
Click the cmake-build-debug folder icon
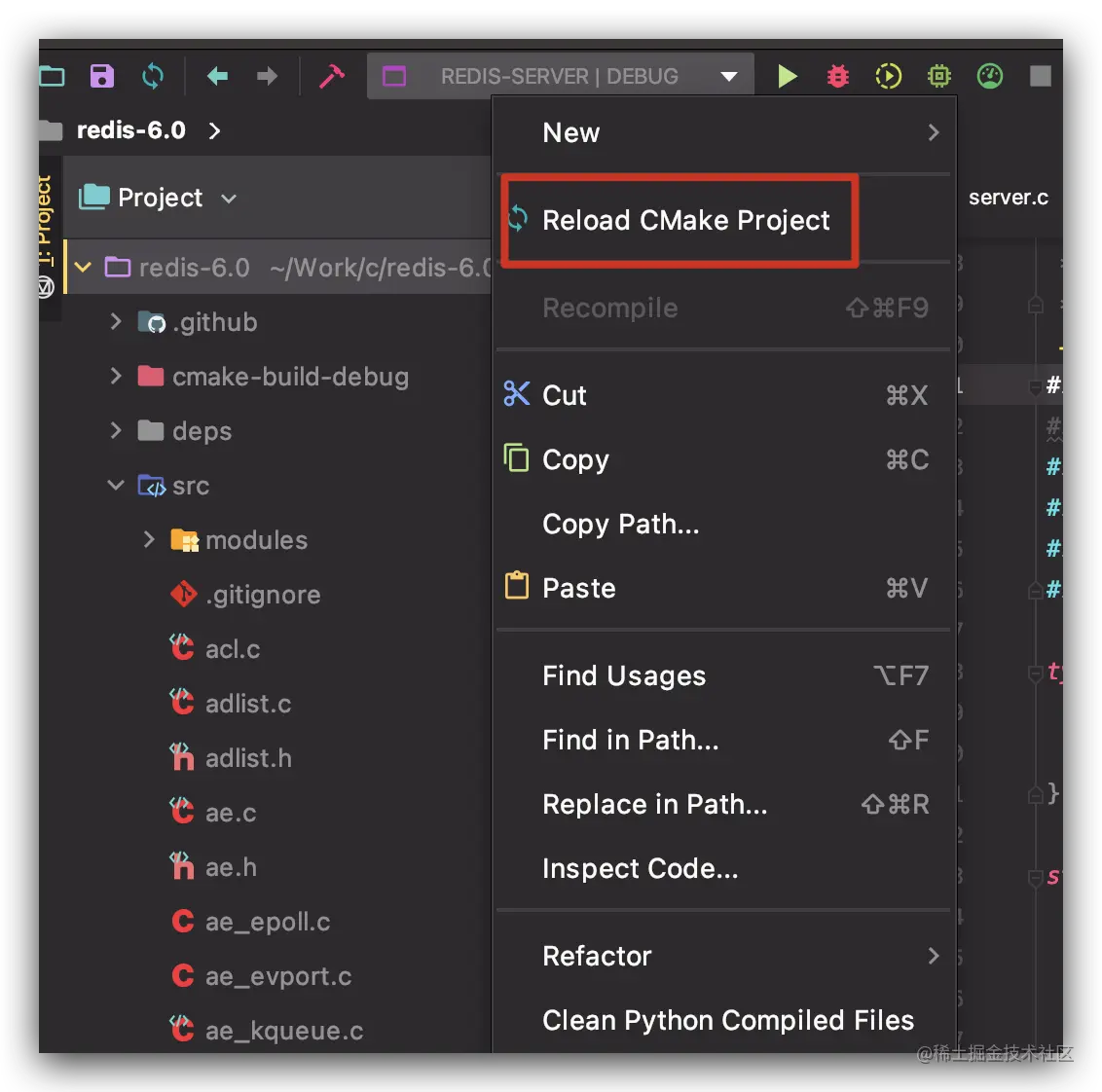coord(150,377)
